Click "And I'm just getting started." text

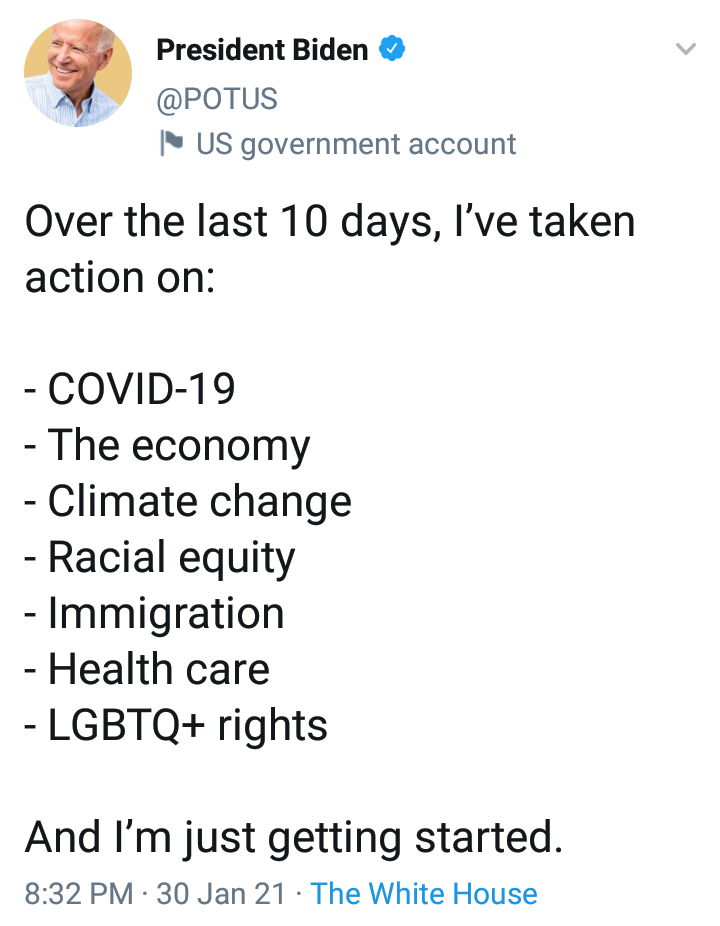point(294,839)
